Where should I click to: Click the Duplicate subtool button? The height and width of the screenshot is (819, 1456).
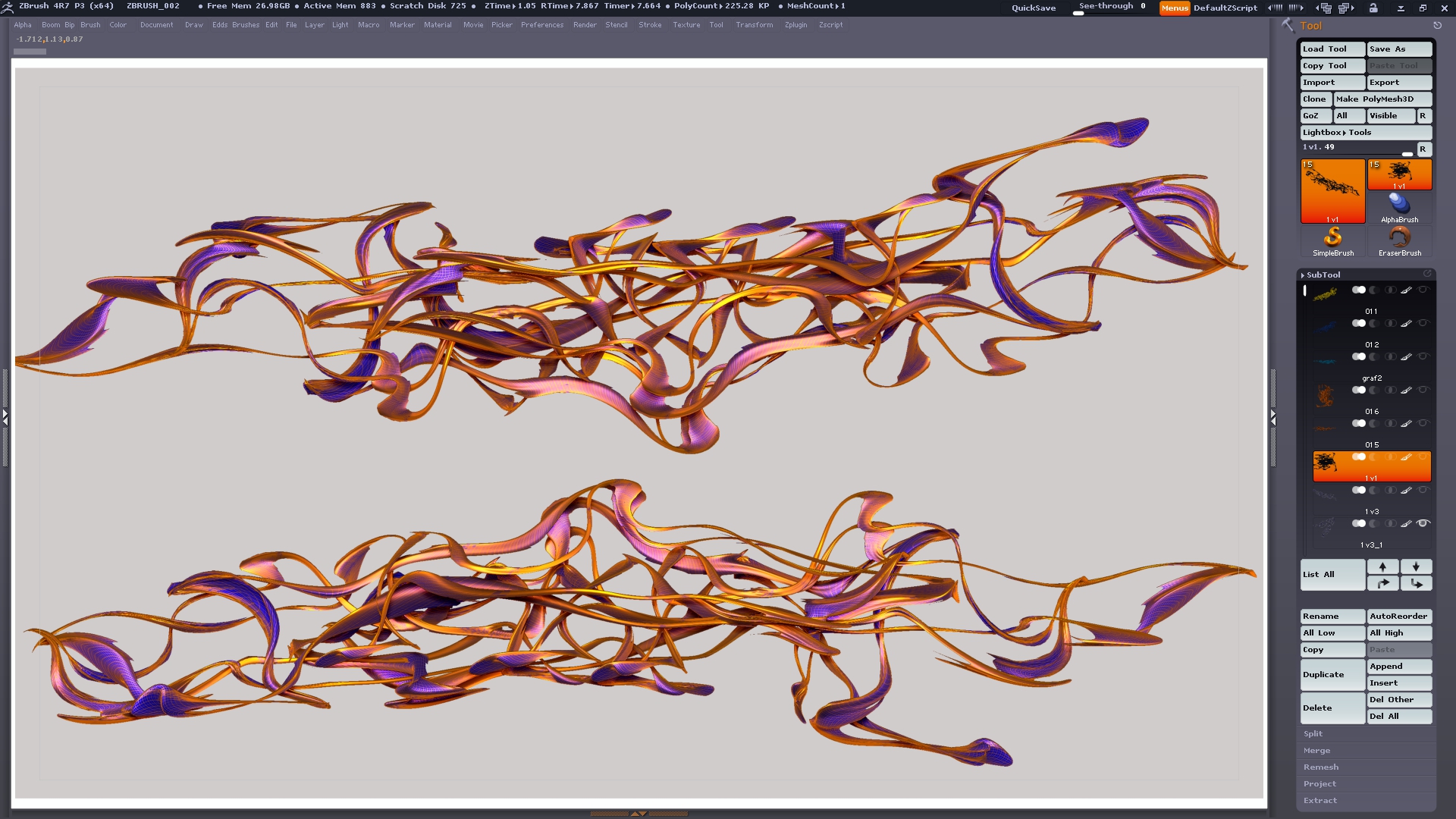click(x=1332, y=674)
